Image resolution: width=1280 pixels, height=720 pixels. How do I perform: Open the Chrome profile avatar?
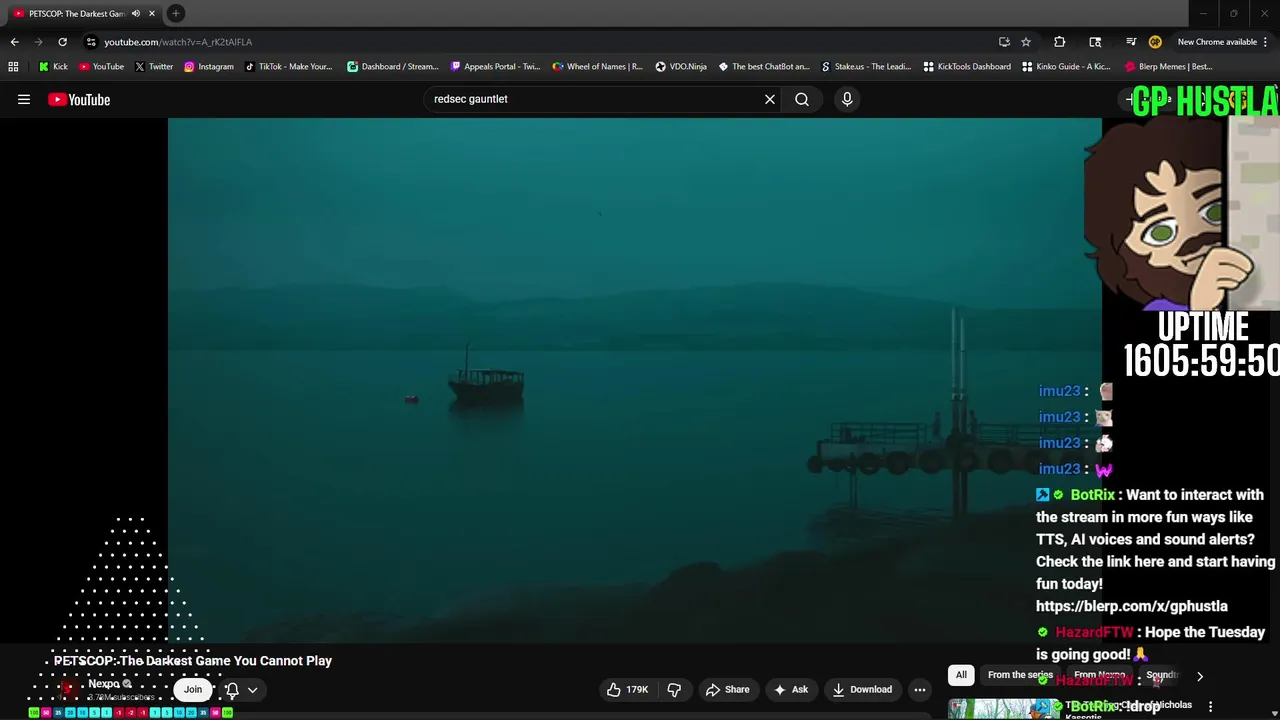pos(1155,42)
